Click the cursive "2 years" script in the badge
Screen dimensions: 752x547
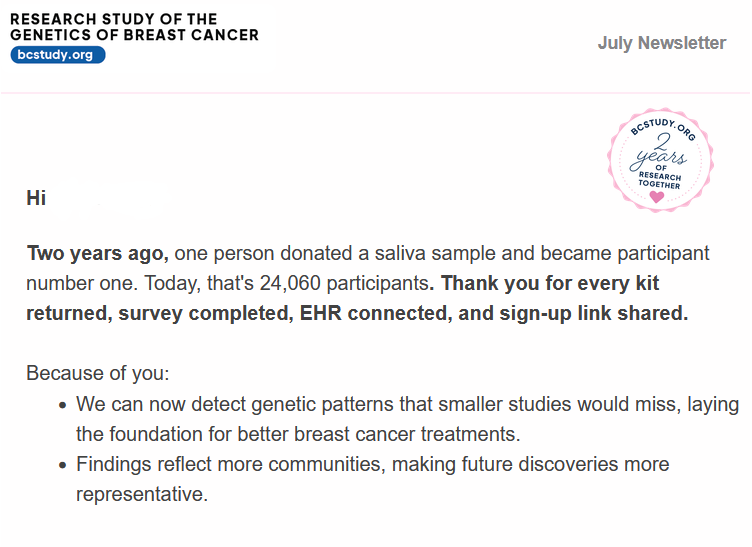point(659,151)
